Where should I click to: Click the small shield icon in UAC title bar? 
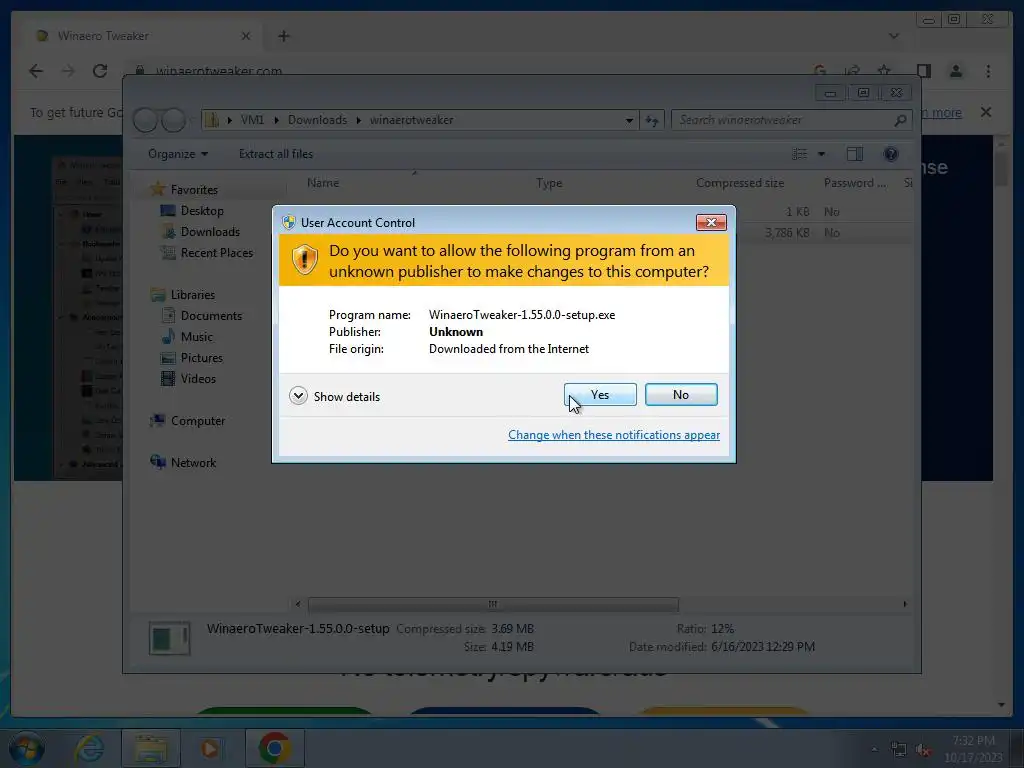[289, 222]
